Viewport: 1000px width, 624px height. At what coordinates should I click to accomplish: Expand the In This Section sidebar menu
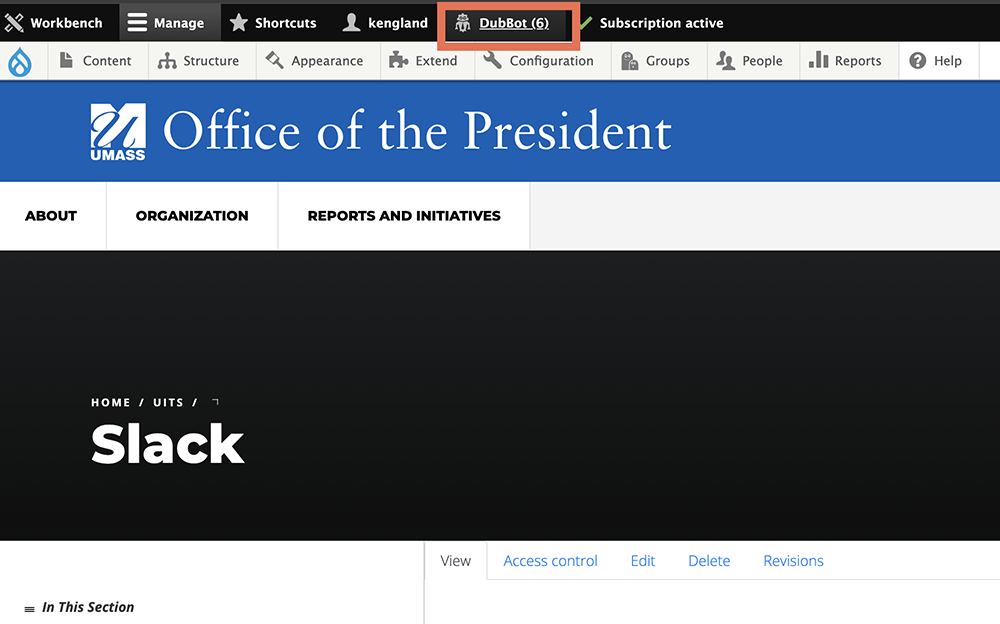click(x=85, y=607)
